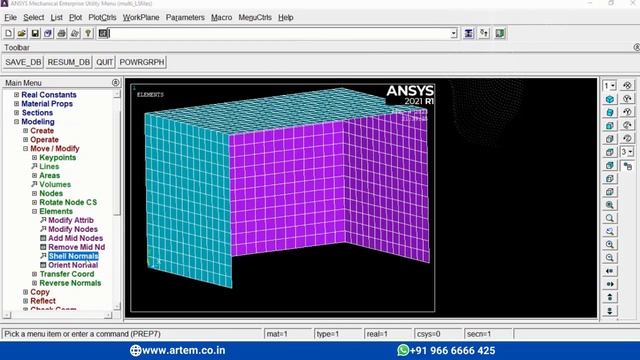The image size is (640, 360).
Task: Click the Main Menu scroll-down arrow
Action: [117, 306]
